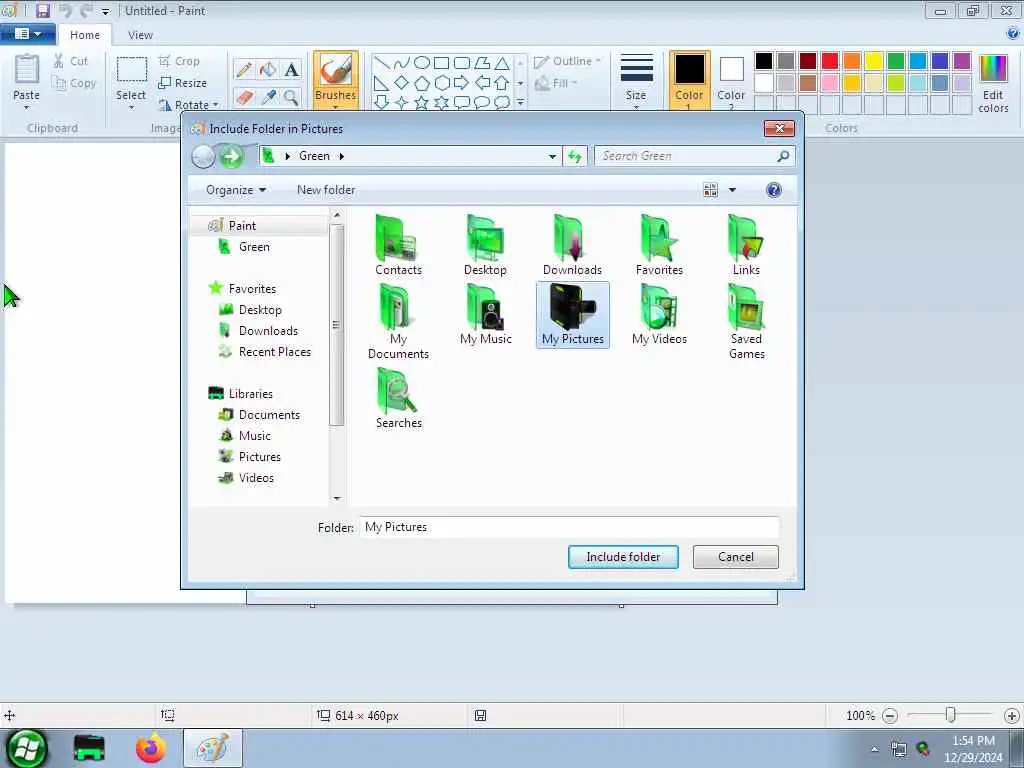
Task: Select the Desktop folder icon in file list
Action: click(x=485, y=246)
